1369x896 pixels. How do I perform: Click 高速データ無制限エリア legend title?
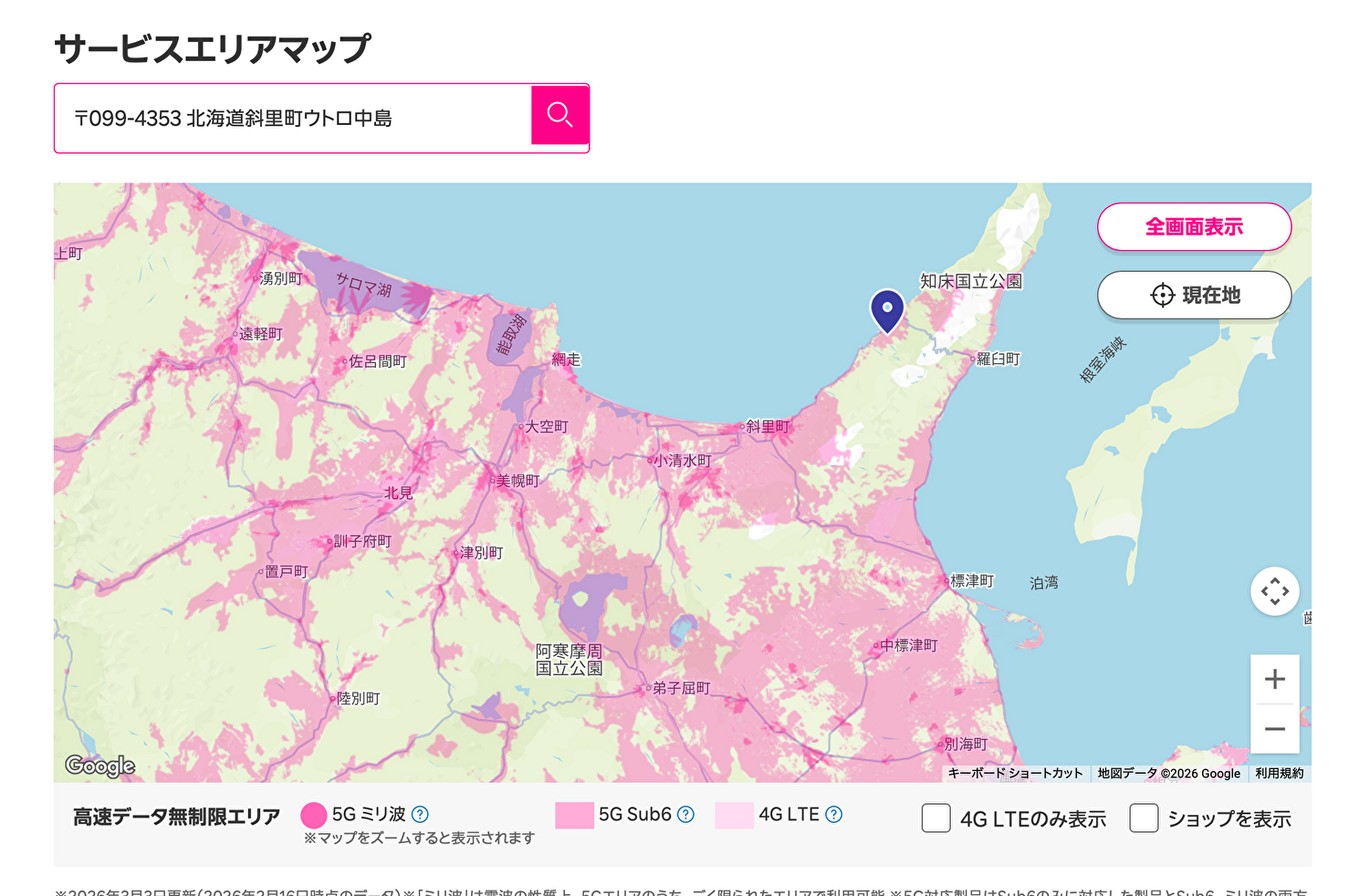tap(176, 817)
